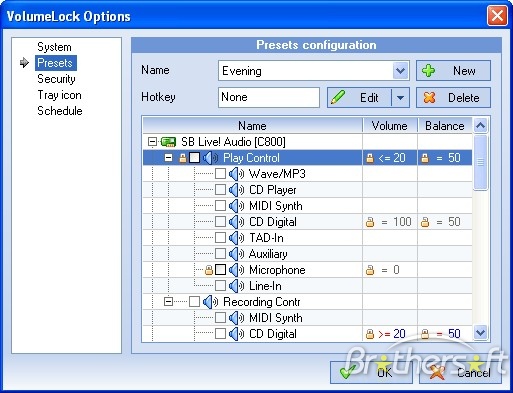
Task: Click the volume lock icon in Microphone row
Action: 370,270
